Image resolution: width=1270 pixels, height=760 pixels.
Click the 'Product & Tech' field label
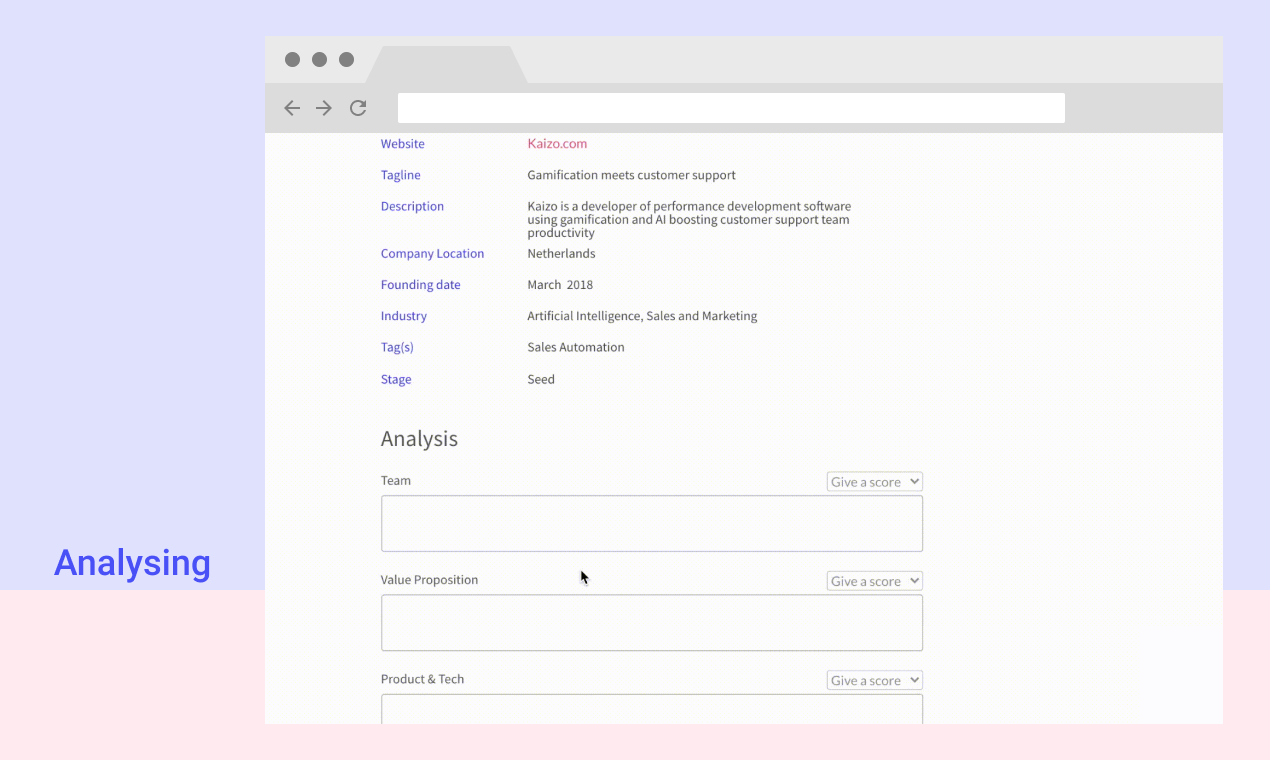[x=422, y=679]
